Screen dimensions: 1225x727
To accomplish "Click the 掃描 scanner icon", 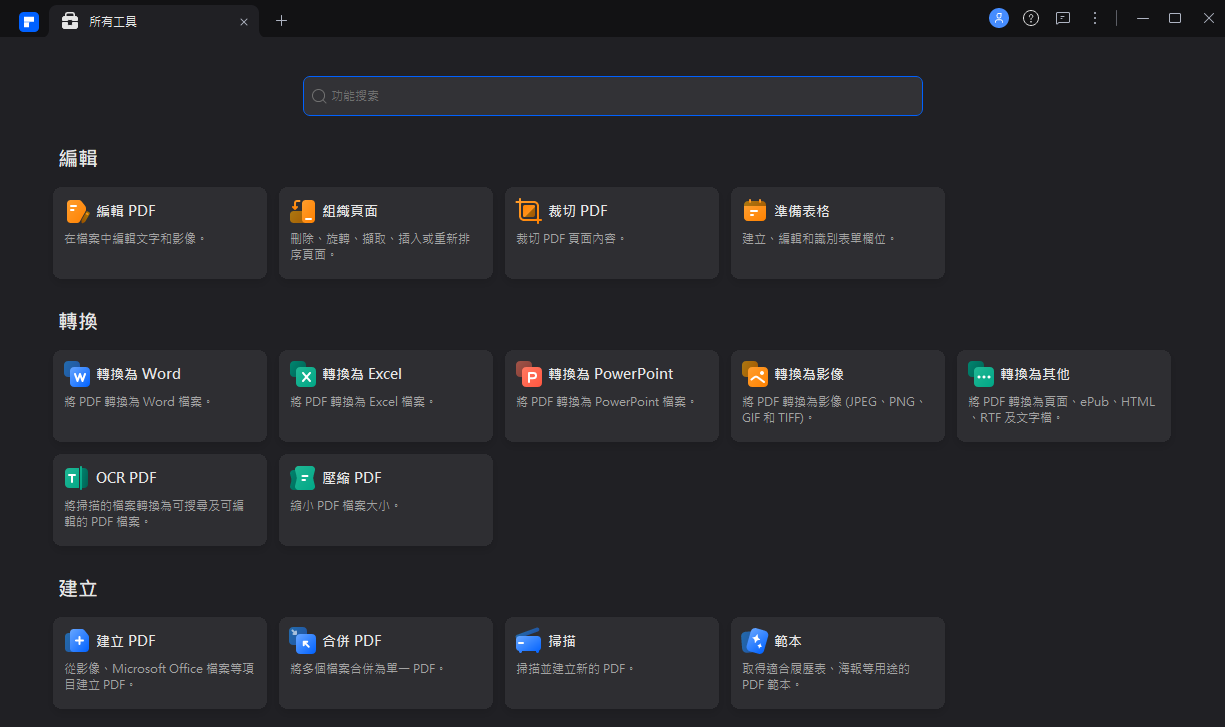I will point(529,642).
